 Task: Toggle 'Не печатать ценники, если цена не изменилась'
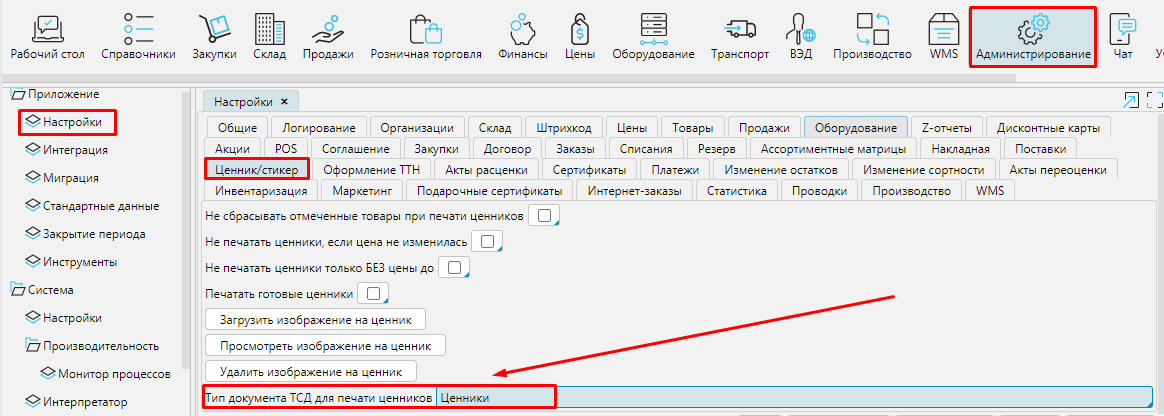pos(486,241)
